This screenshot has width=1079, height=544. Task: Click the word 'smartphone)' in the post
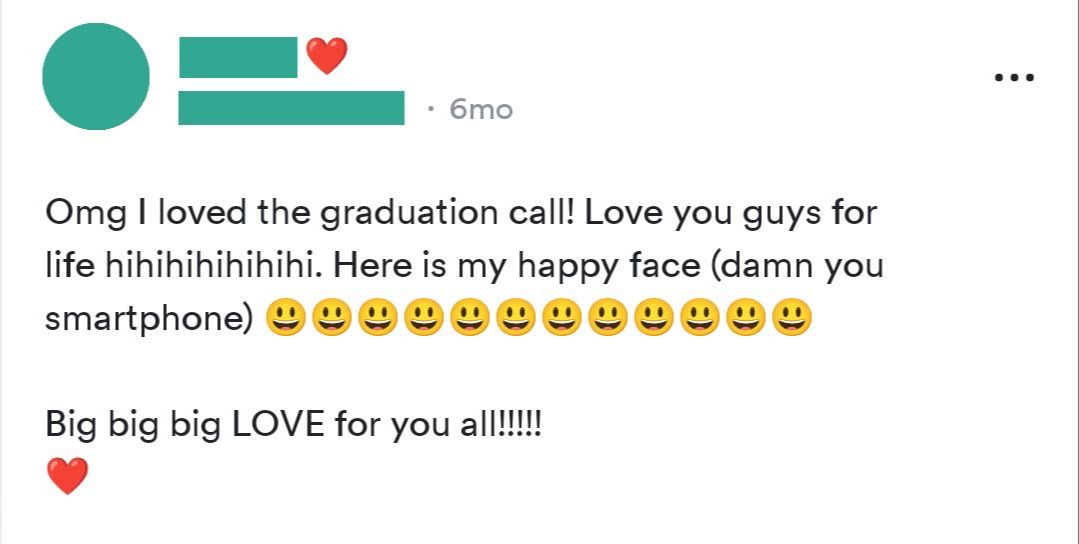click(x=150, y=320)
